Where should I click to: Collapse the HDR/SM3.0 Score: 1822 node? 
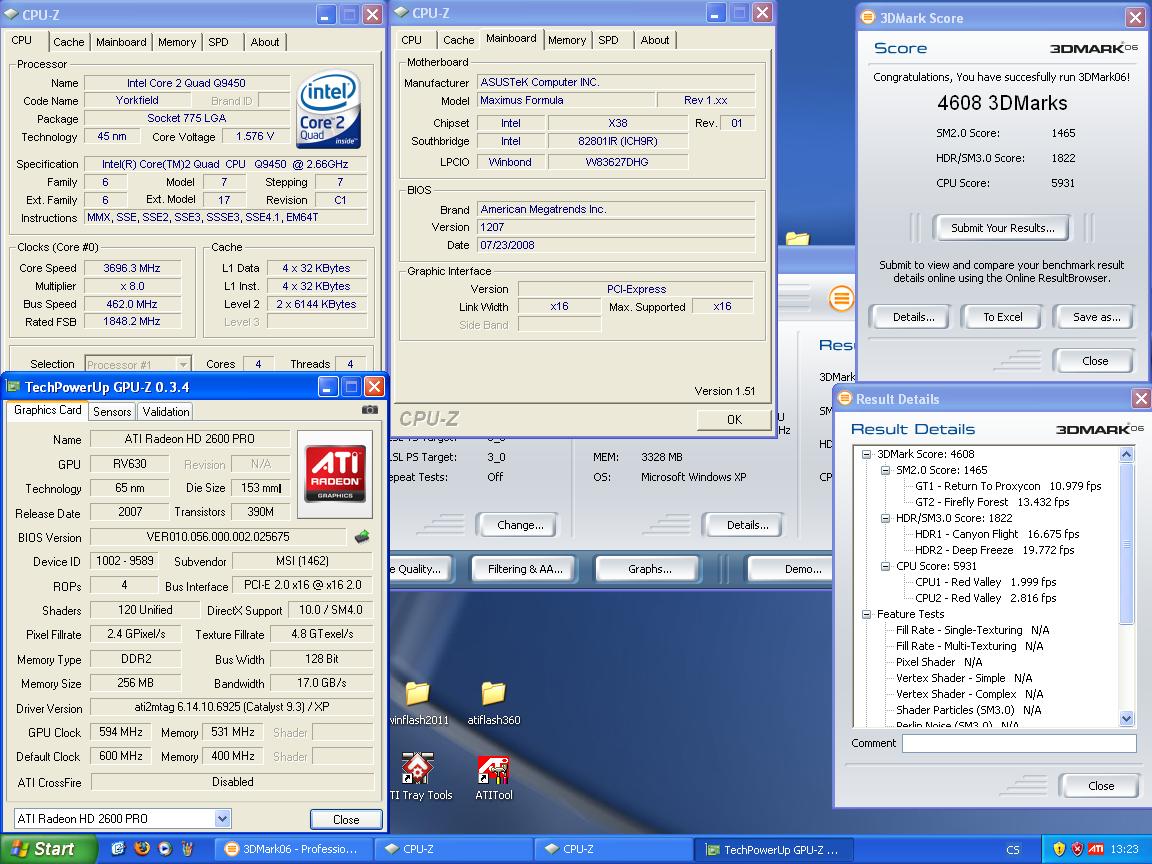point(885,518)
